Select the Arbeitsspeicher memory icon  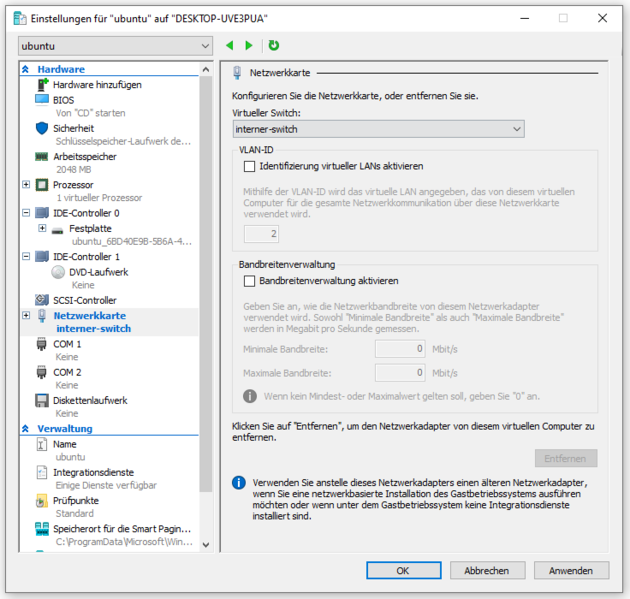[x=42, y=157]
